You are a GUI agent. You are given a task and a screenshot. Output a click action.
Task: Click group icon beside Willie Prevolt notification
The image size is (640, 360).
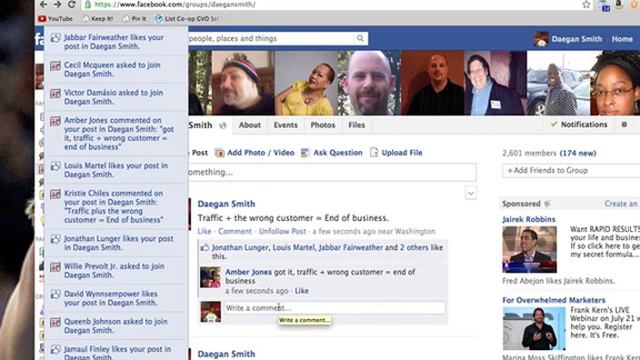pyautogui.click(x=56, y=267)
